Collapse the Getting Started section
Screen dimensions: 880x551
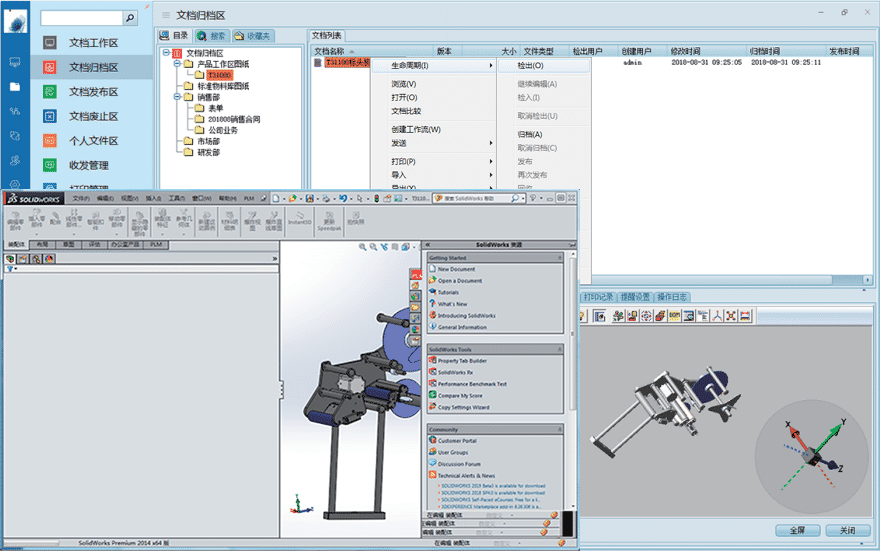tap(560, 258)
